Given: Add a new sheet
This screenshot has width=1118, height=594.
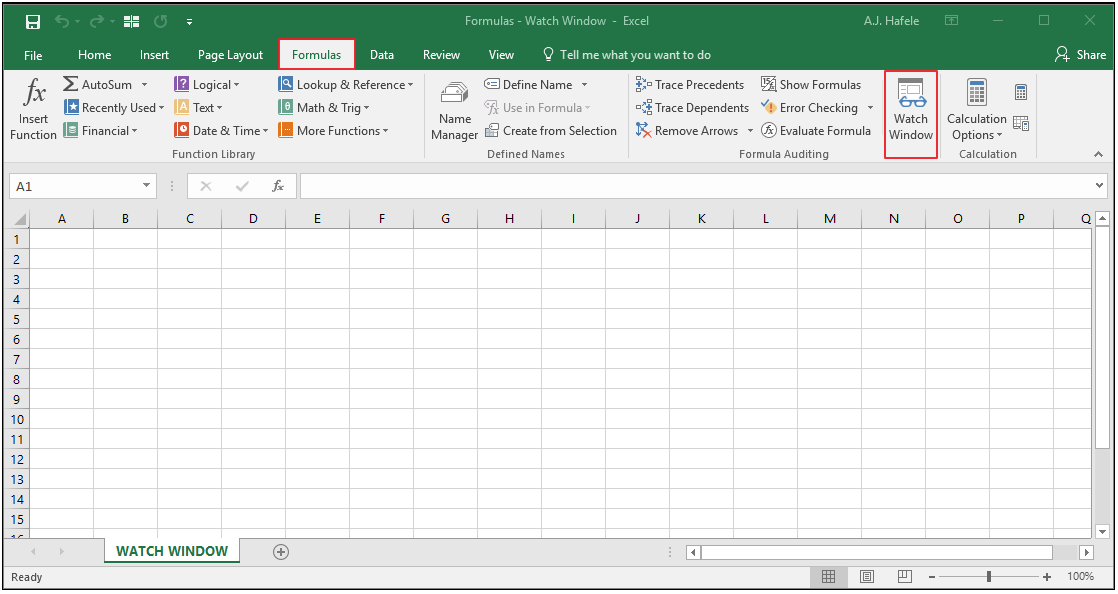Looking at the screenshot, I should tap(281, 552).
